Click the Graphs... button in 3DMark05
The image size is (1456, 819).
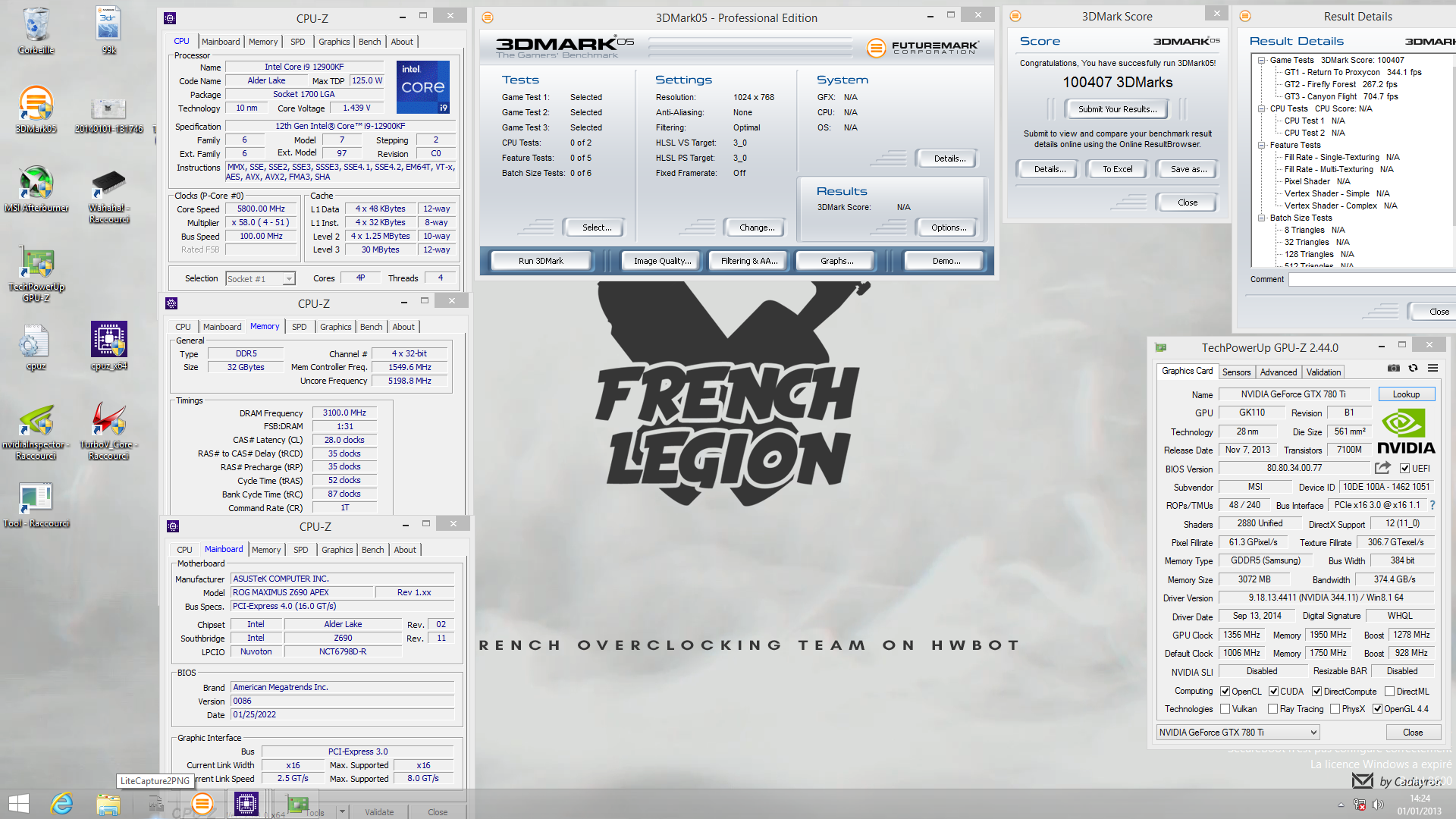click(x=836, y=261)
